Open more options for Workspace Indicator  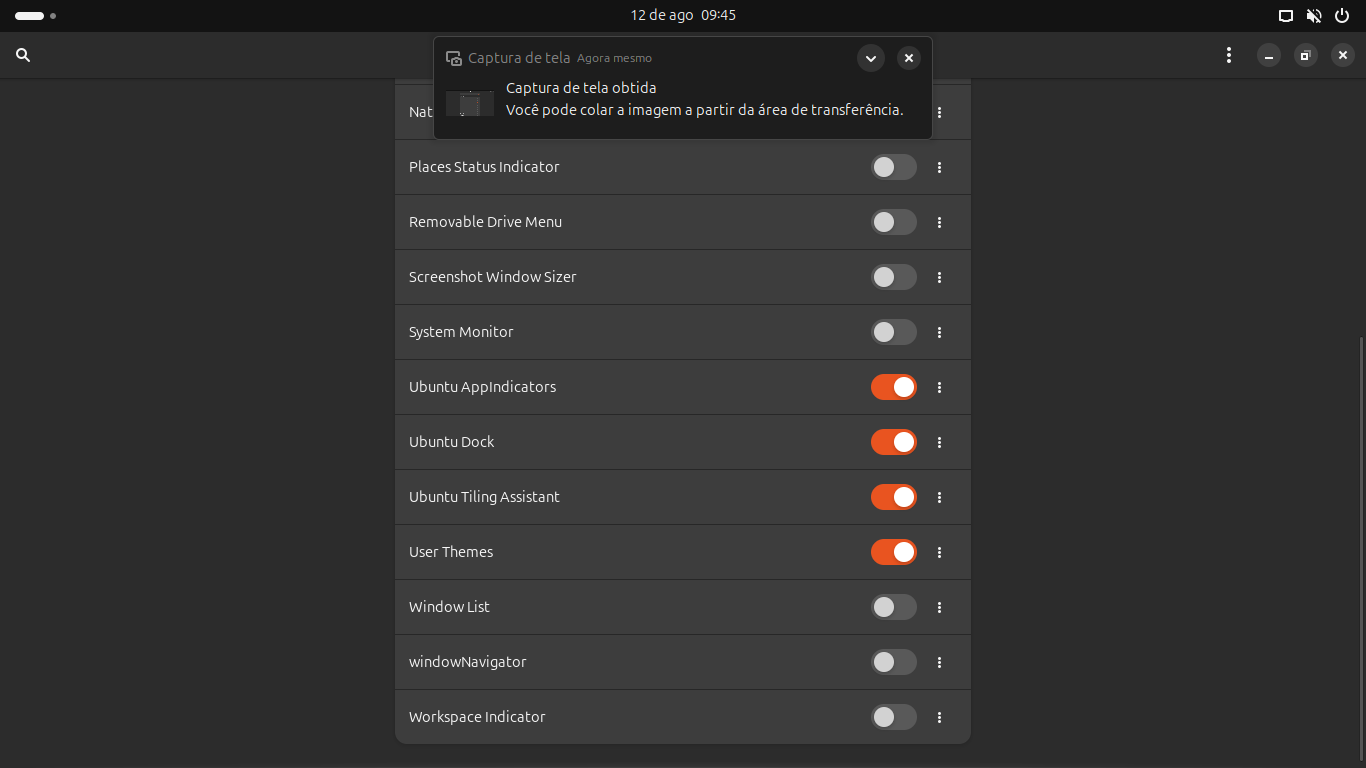939,718
